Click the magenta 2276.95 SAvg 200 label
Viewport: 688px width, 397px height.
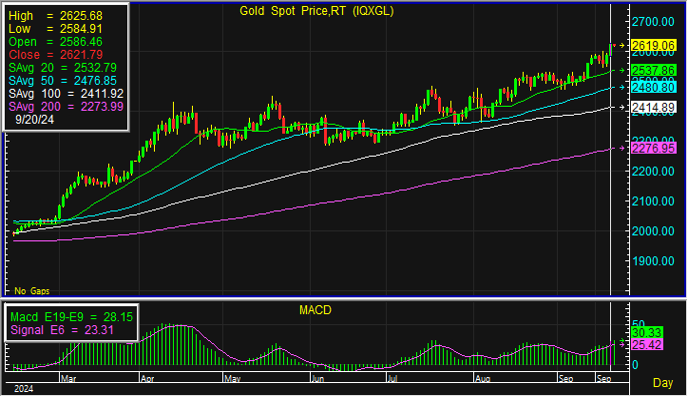(653, 148)
